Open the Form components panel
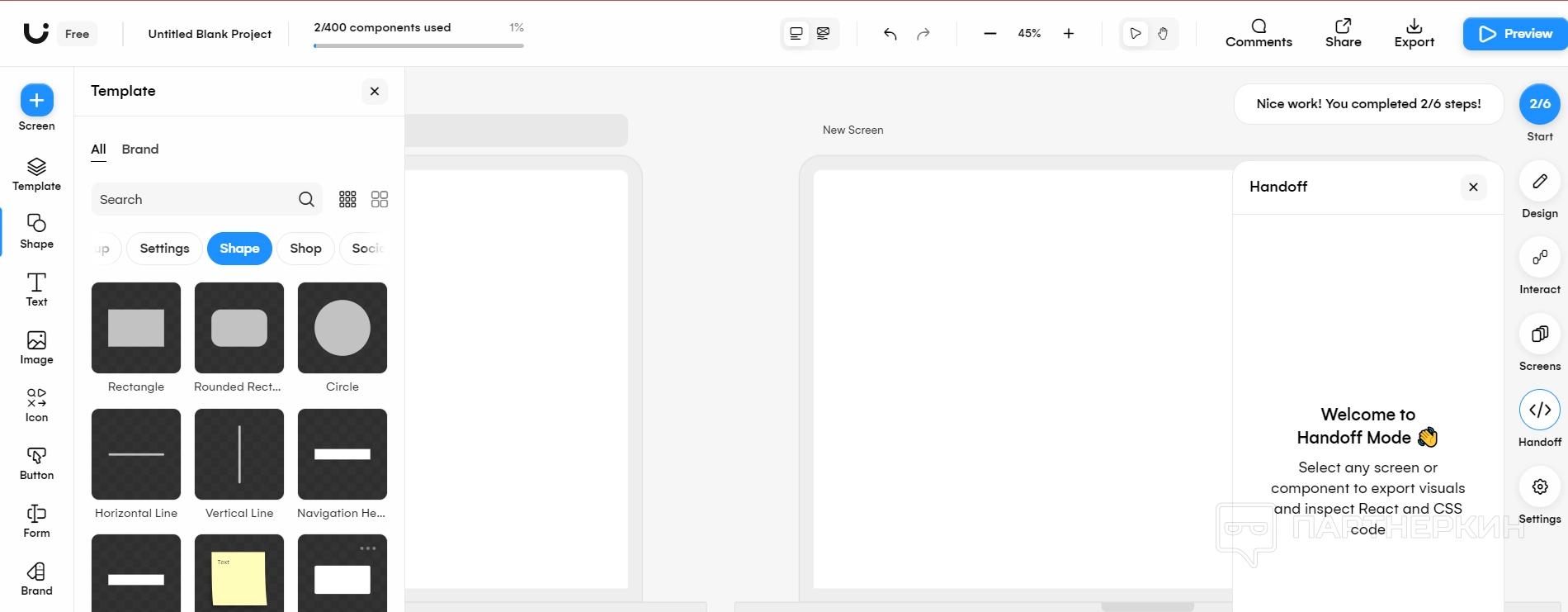 36,520
